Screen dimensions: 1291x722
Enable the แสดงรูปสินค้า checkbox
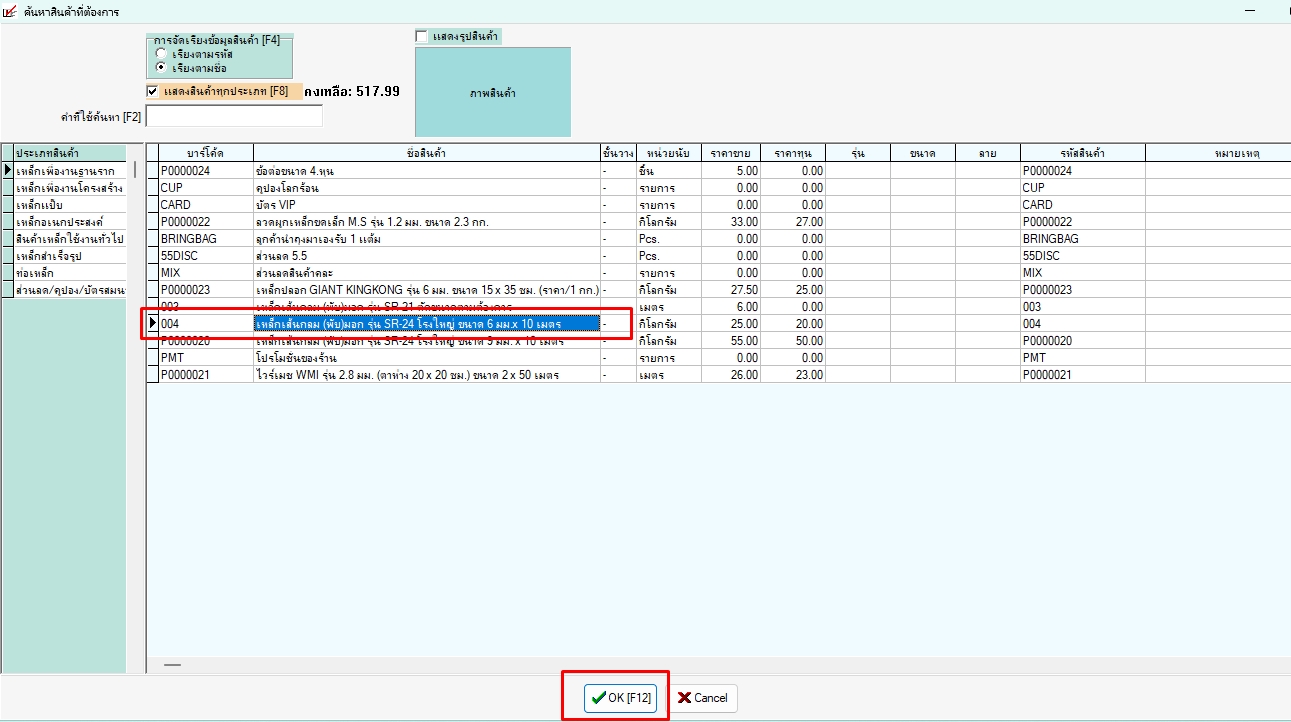421,37
